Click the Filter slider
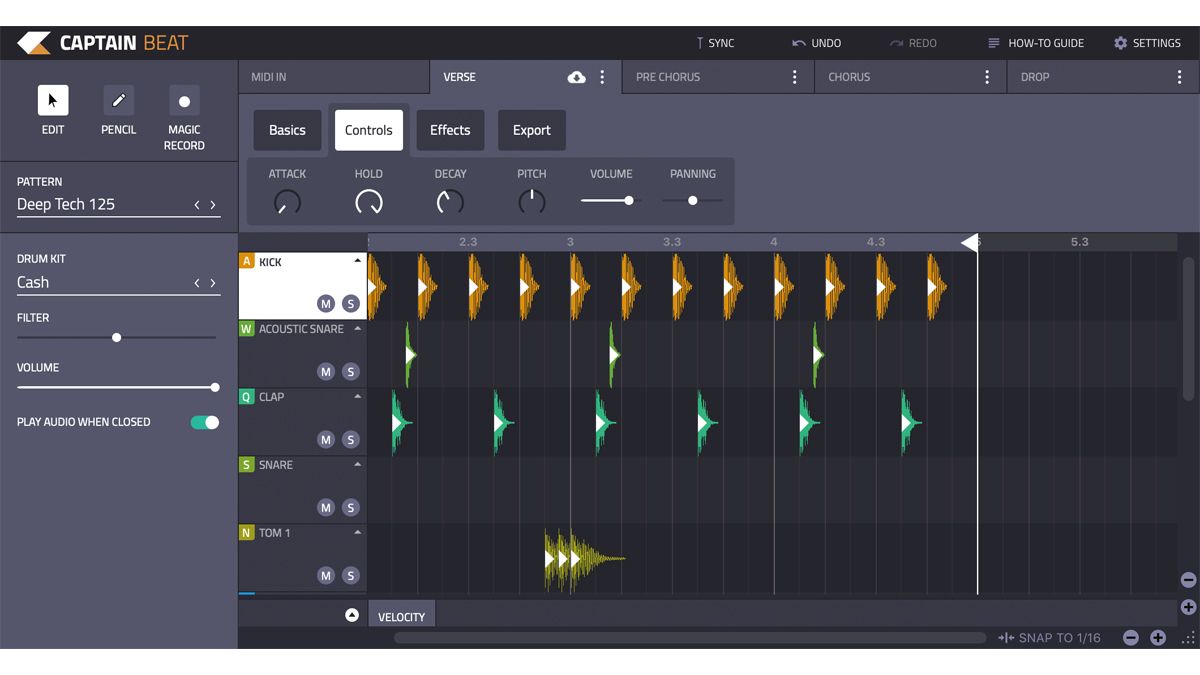 (x=116, y=338)
